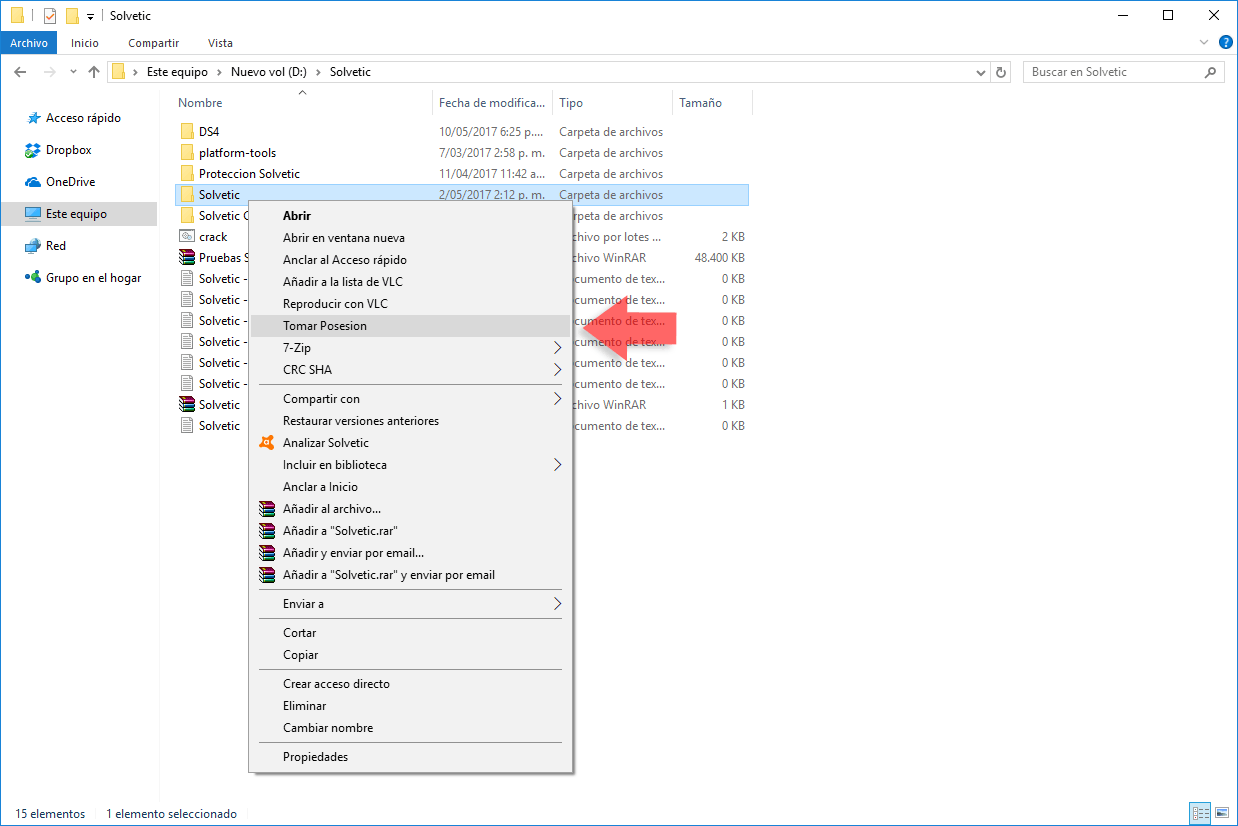Open the recent locations dropdown
Screen dimensions: 1238x826
(73, 72)
